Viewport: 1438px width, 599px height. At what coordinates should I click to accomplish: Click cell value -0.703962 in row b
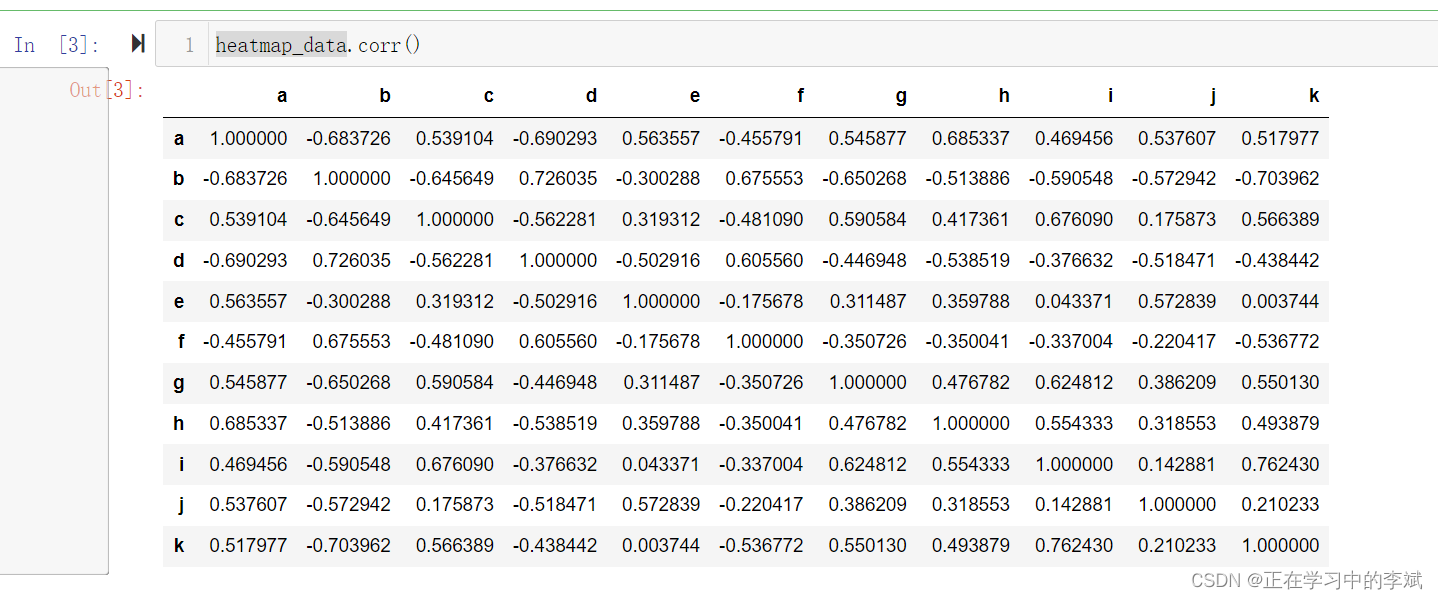click(1277, 178)
